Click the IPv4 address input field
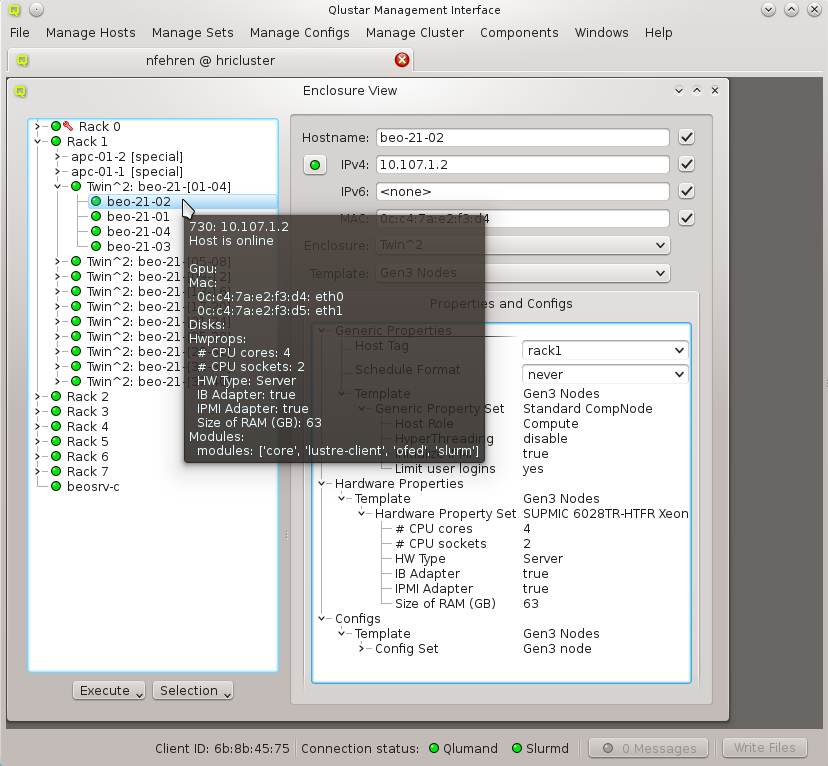This screenshot has height=766, width=828. (x=523, y=164)
